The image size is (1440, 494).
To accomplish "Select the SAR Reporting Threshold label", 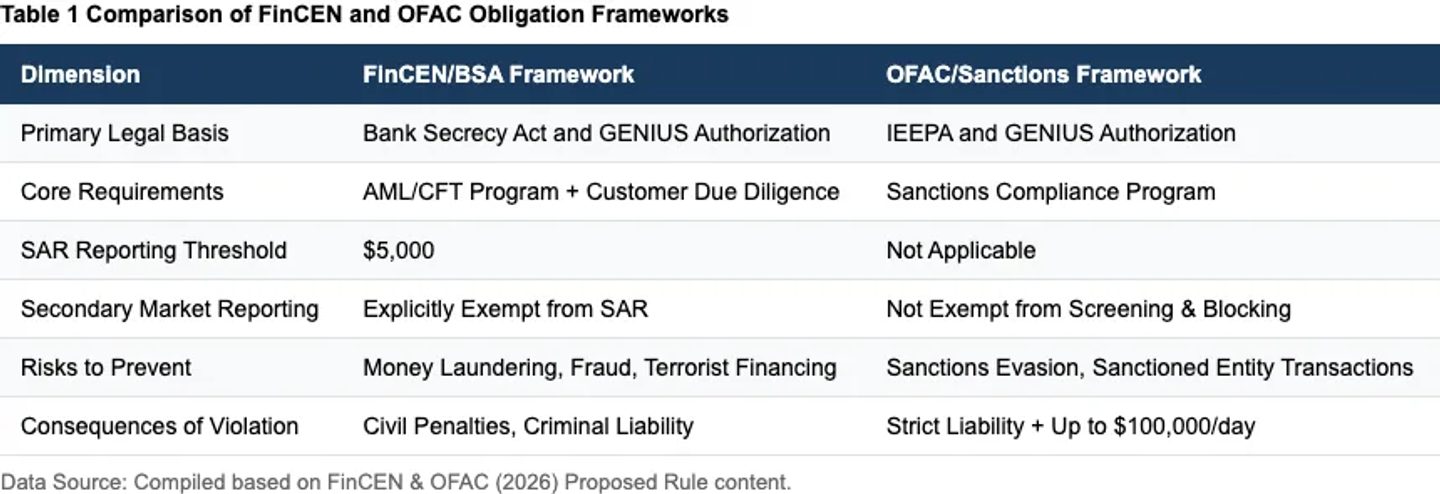I will (x=154, y=250).
